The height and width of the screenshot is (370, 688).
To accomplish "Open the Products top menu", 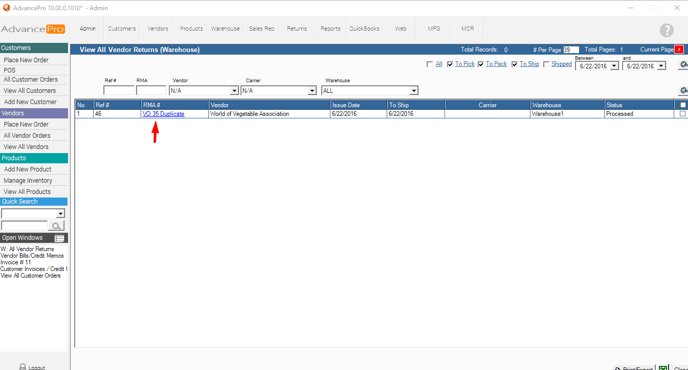I will click(x=191, y=29).
